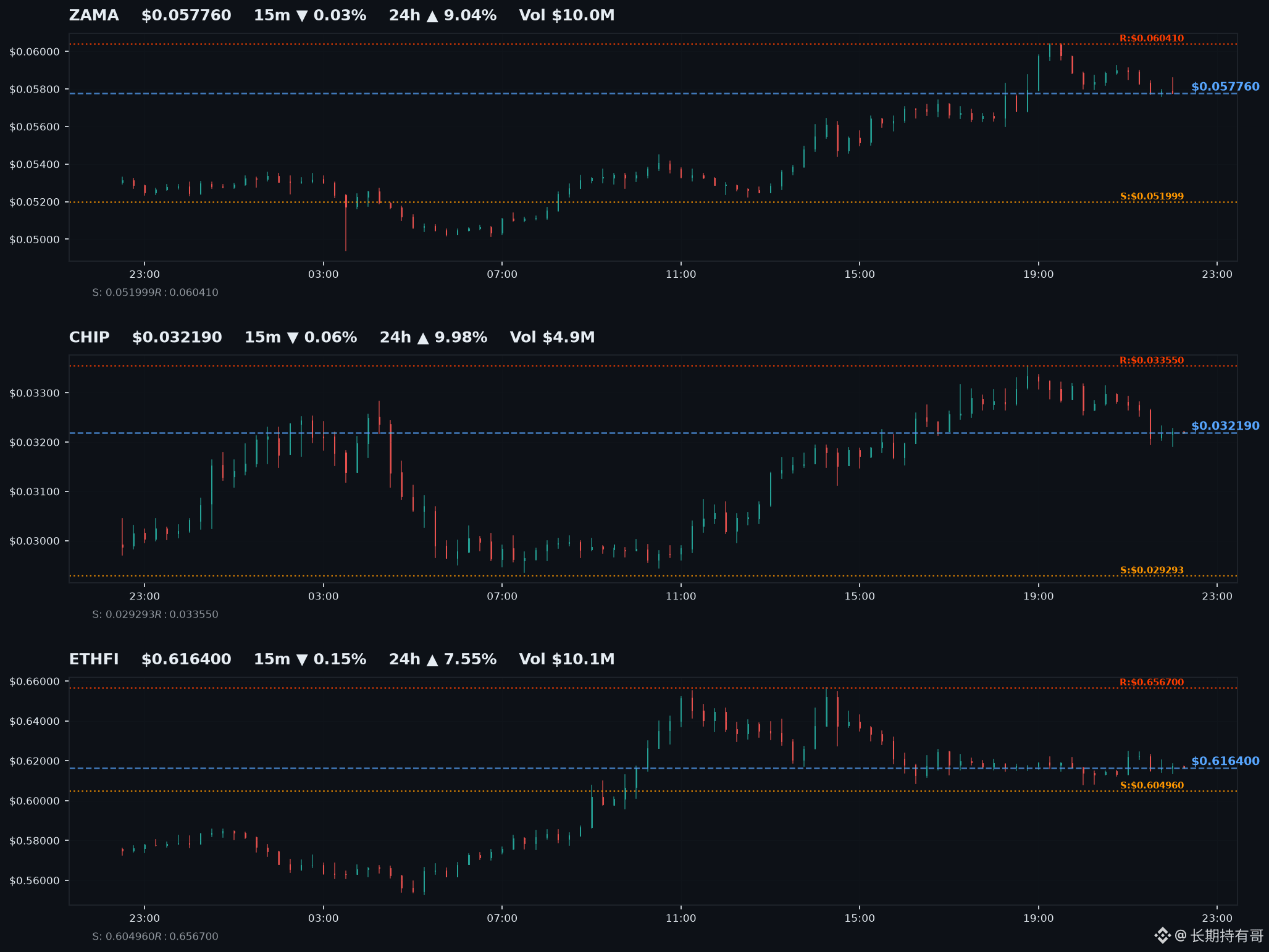Select the 11:00 tick under the ZAMA chart
The image size is (1269, 952).
[681, 274]
